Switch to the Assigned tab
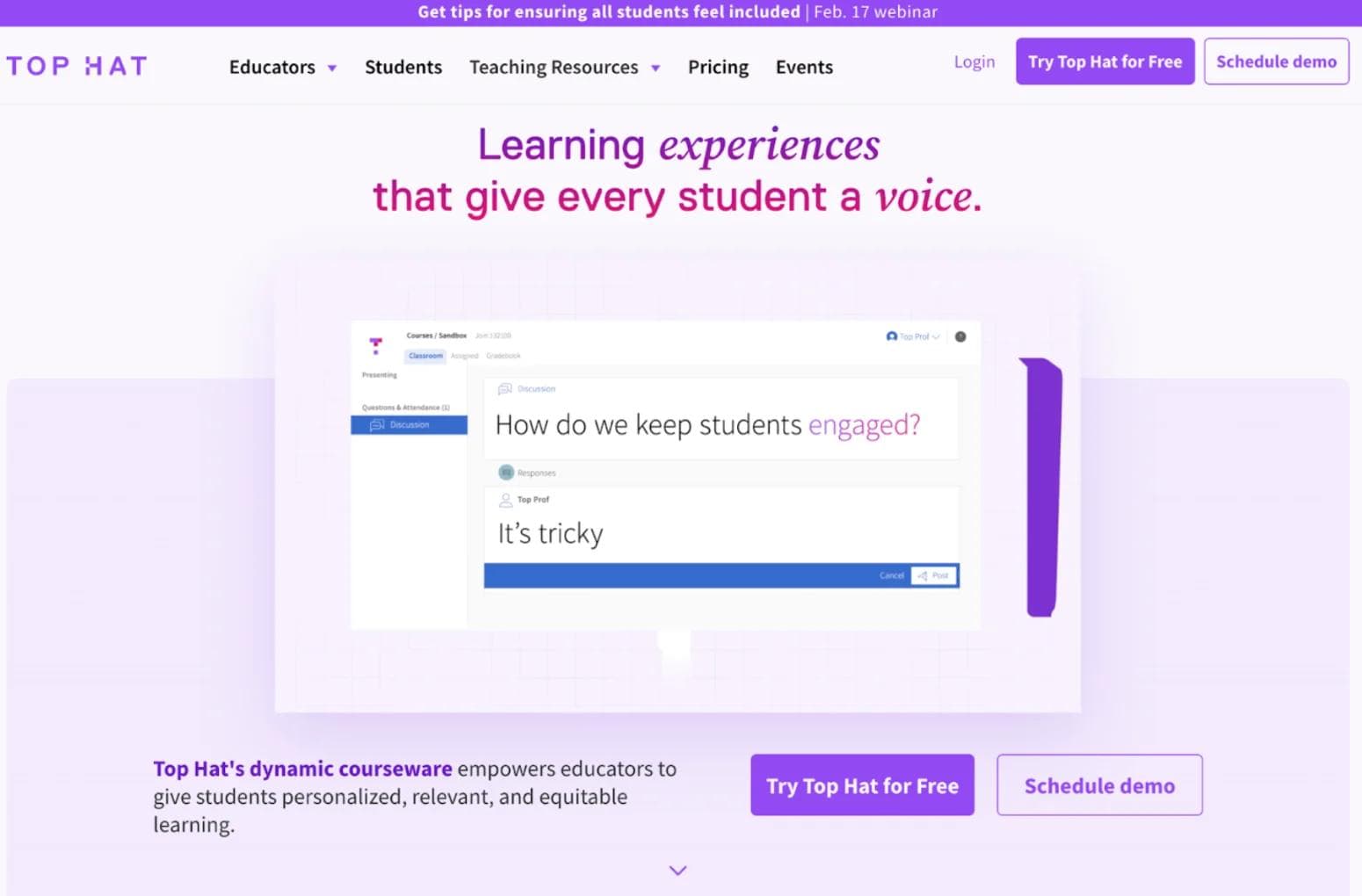 464,356
